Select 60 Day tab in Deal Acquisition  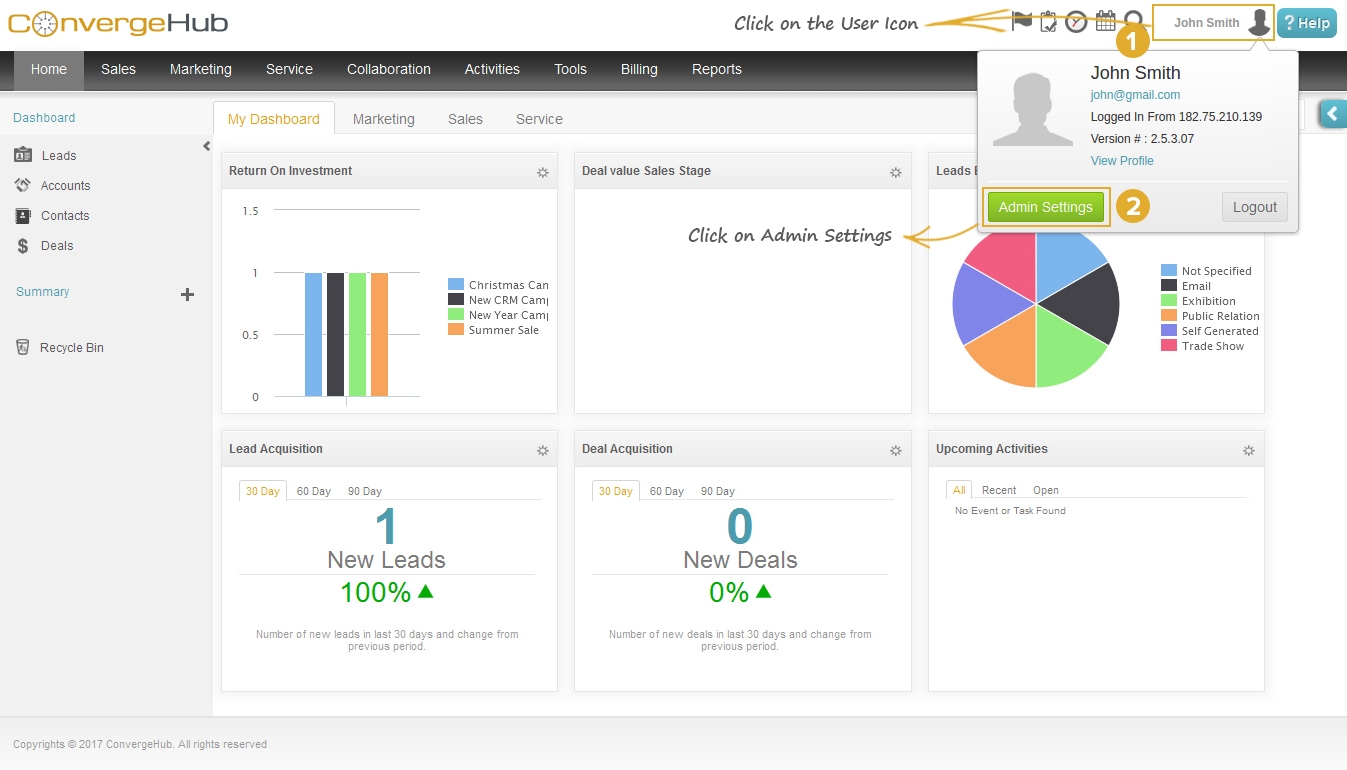(667, 491)
